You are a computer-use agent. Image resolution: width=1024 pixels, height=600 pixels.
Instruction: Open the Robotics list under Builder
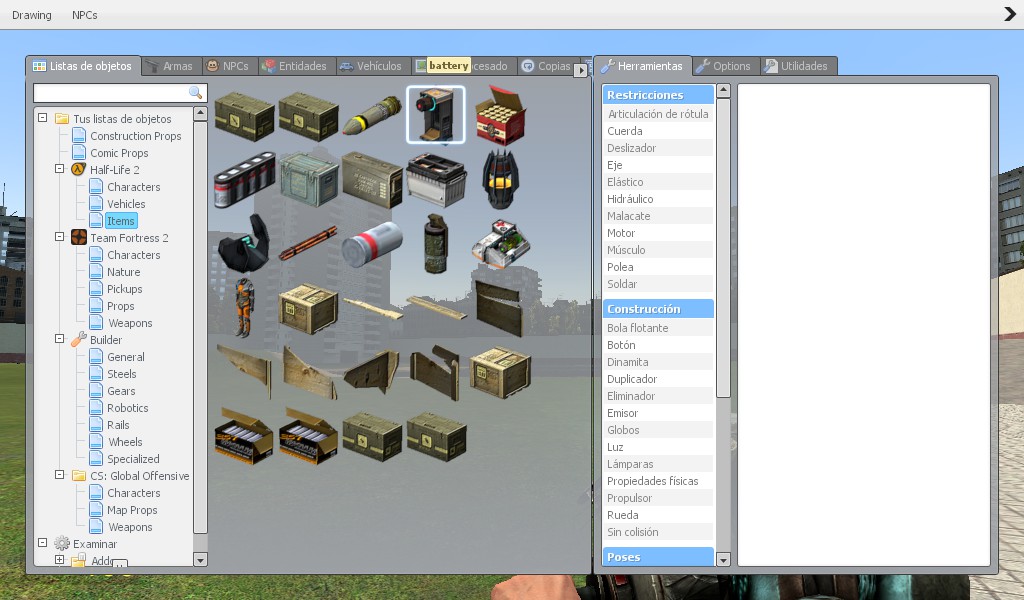pos(127,407)
